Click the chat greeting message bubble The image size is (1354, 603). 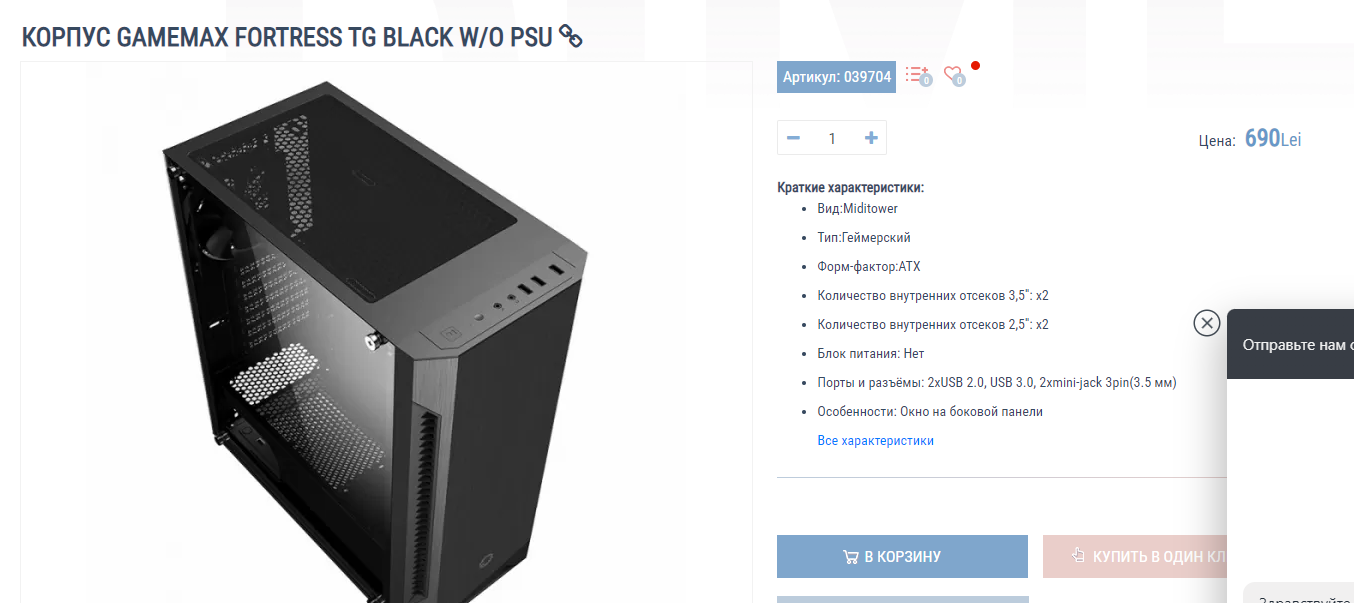click(x=1299, y=593)
